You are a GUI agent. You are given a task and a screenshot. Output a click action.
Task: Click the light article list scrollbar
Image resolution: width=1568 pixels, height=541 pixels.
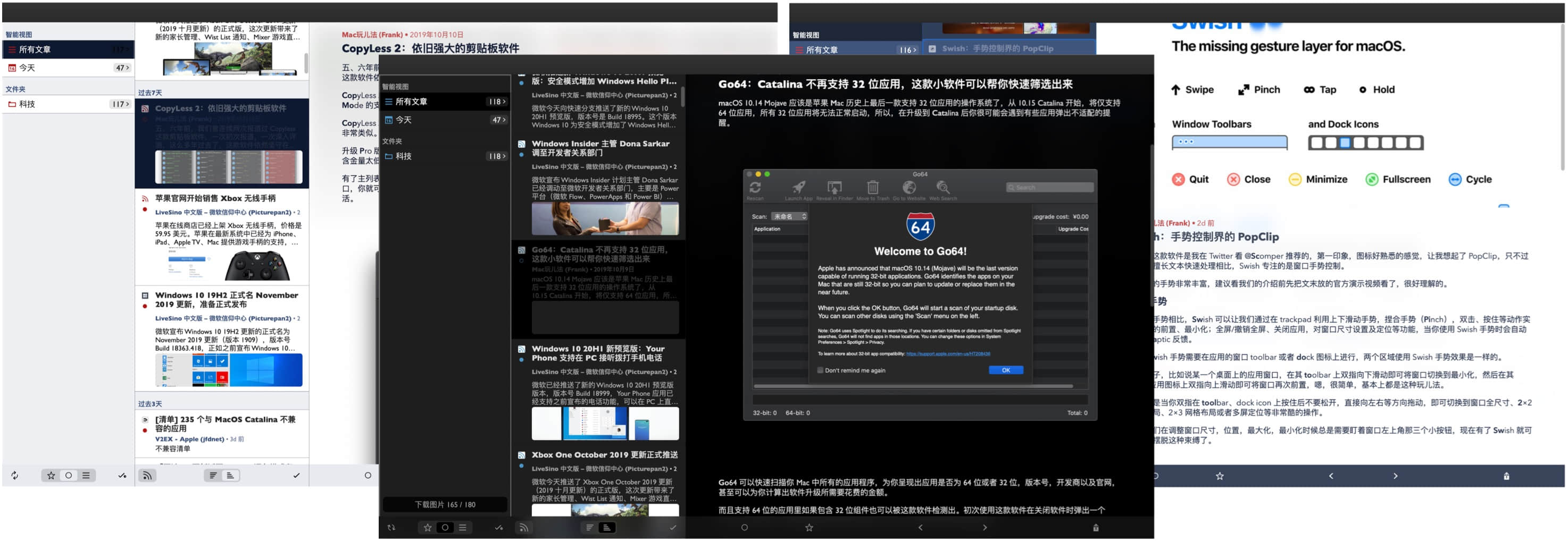306,63
